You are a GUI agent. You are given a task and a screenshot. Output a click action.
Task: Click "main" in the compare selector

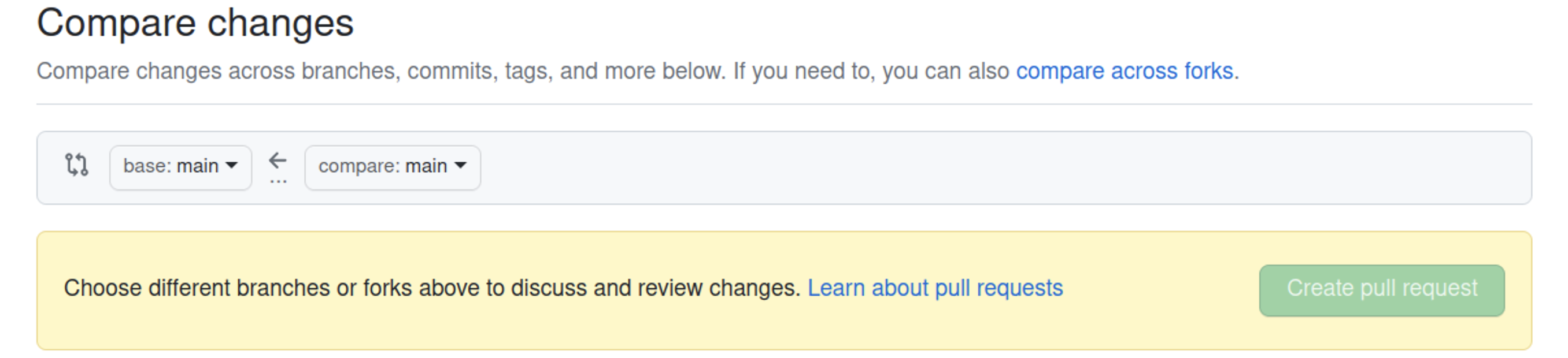(x=426, y=166)
